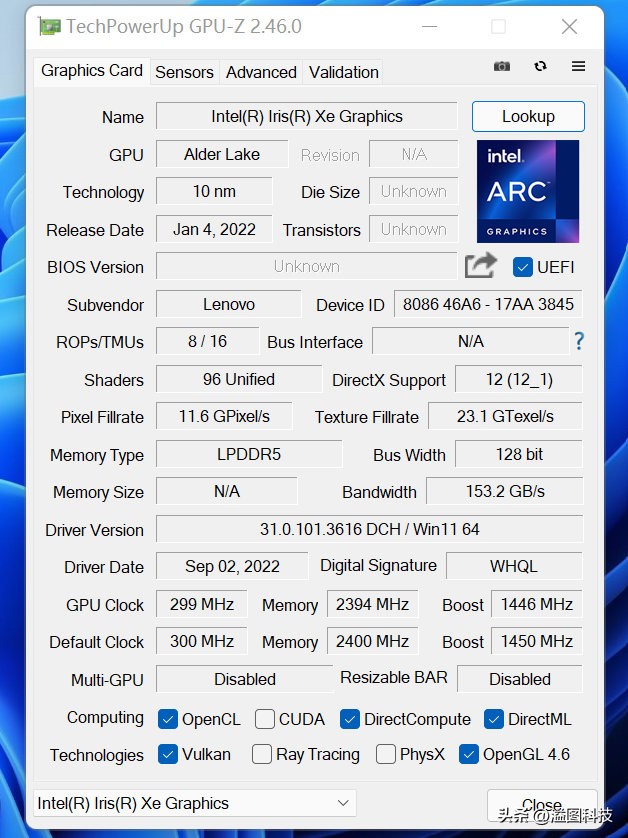The image size is (628, 838).
Task: Click the Boost value 1446 MHz
Action: coord(536,604)
